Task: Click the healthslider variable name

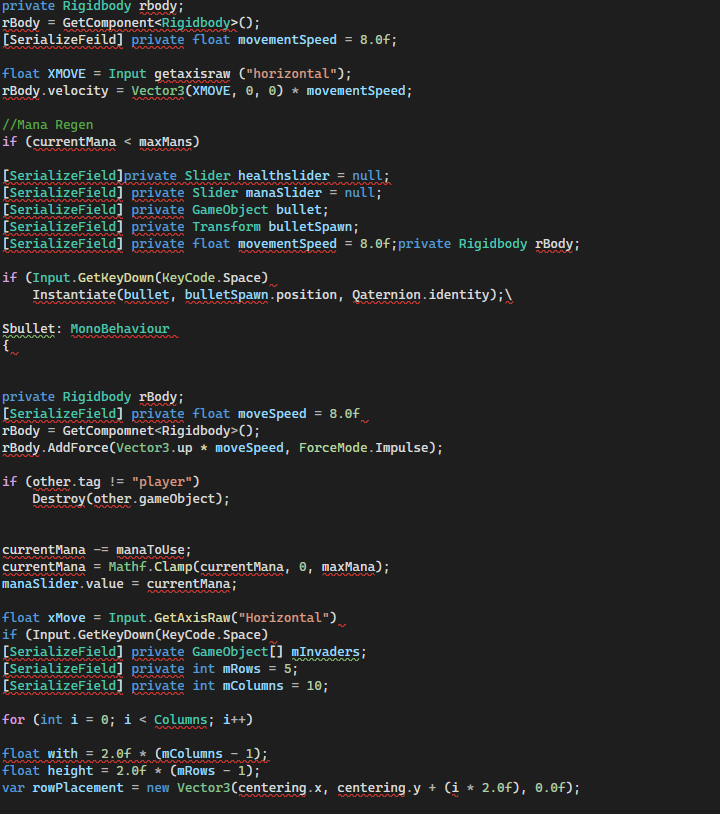Action: click(x=283, y=176)
